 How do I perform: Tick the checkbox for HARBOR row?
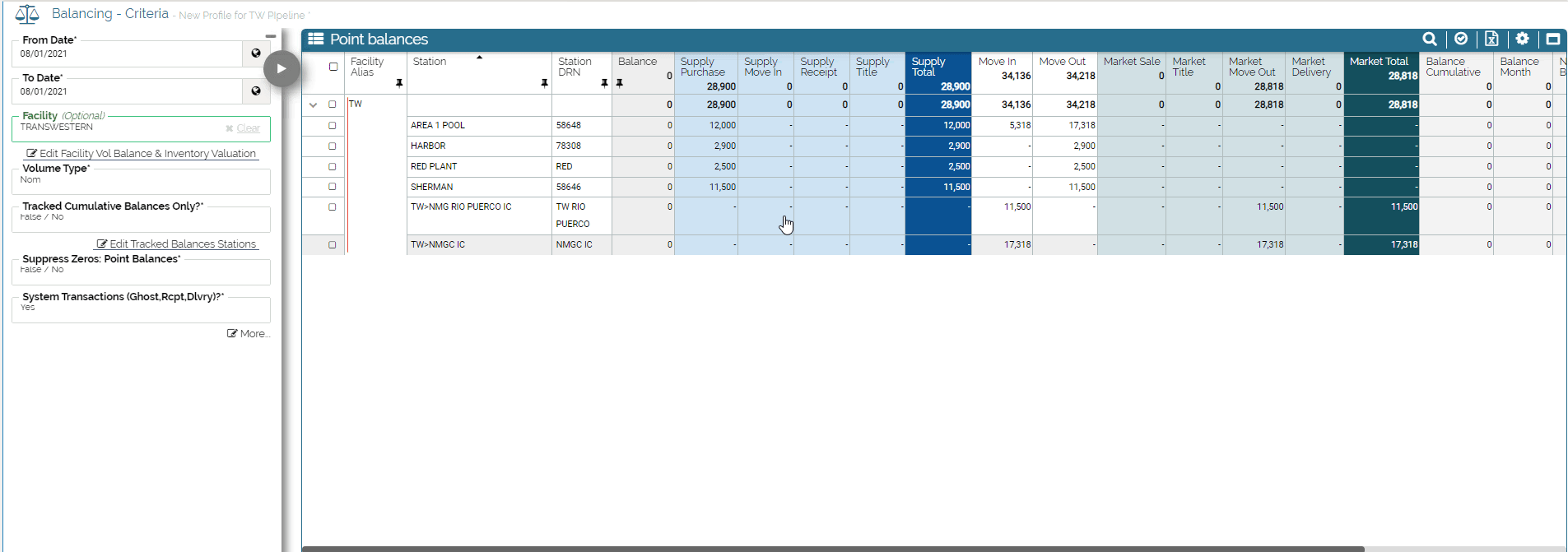click(x=333, y=146)
